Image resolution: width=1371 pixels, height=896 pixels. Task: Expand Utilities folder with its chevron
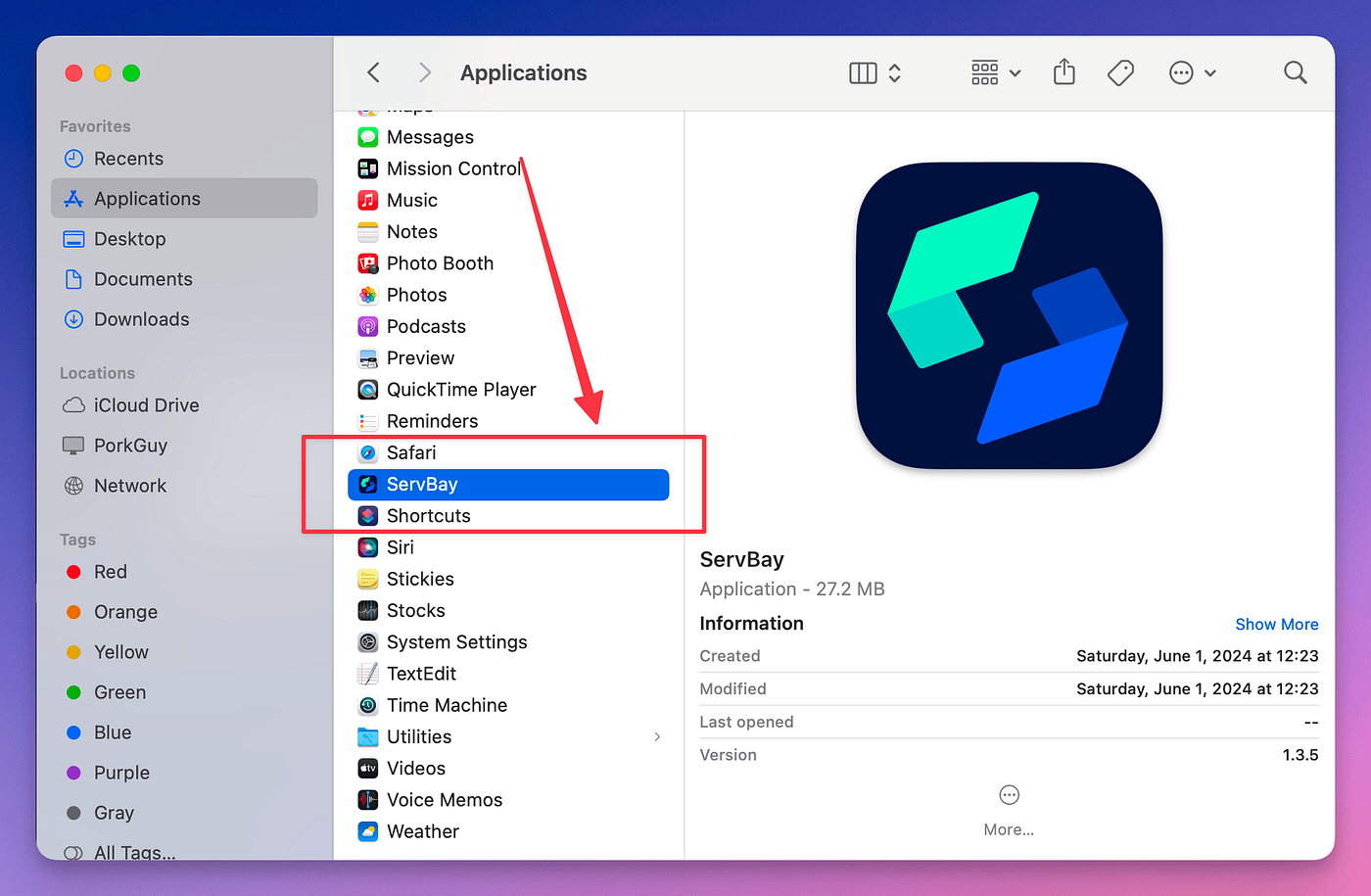click(x=657, y=736)
